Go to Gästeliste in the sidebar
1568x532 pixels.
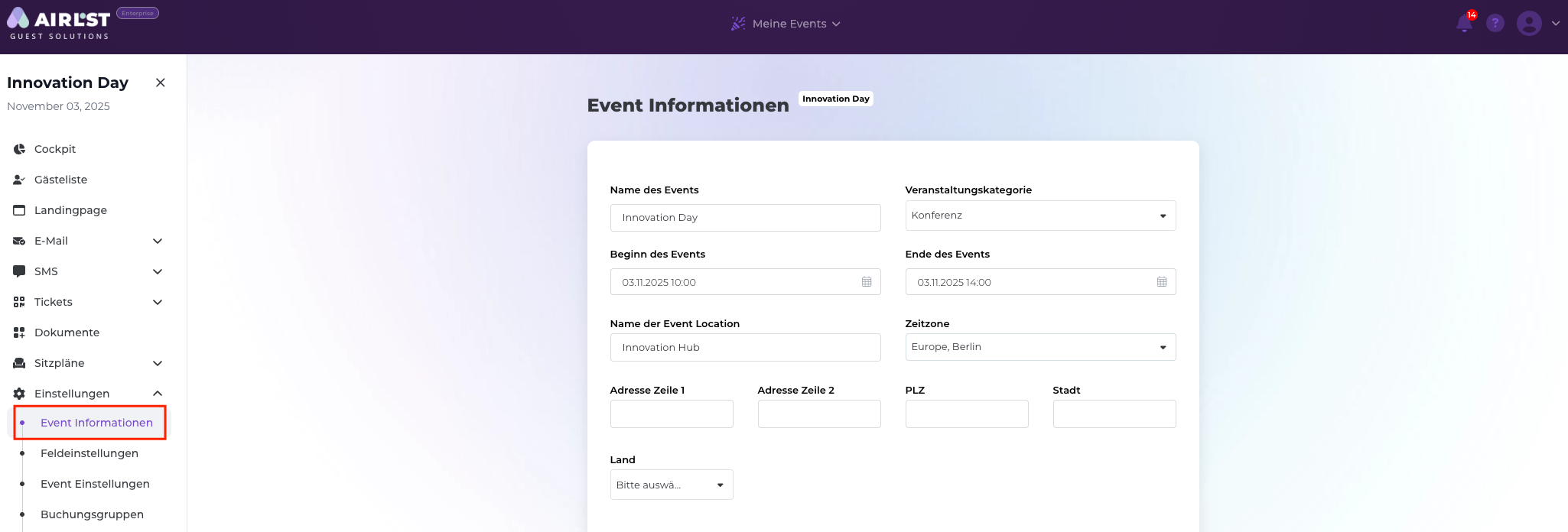coord(60,180)
